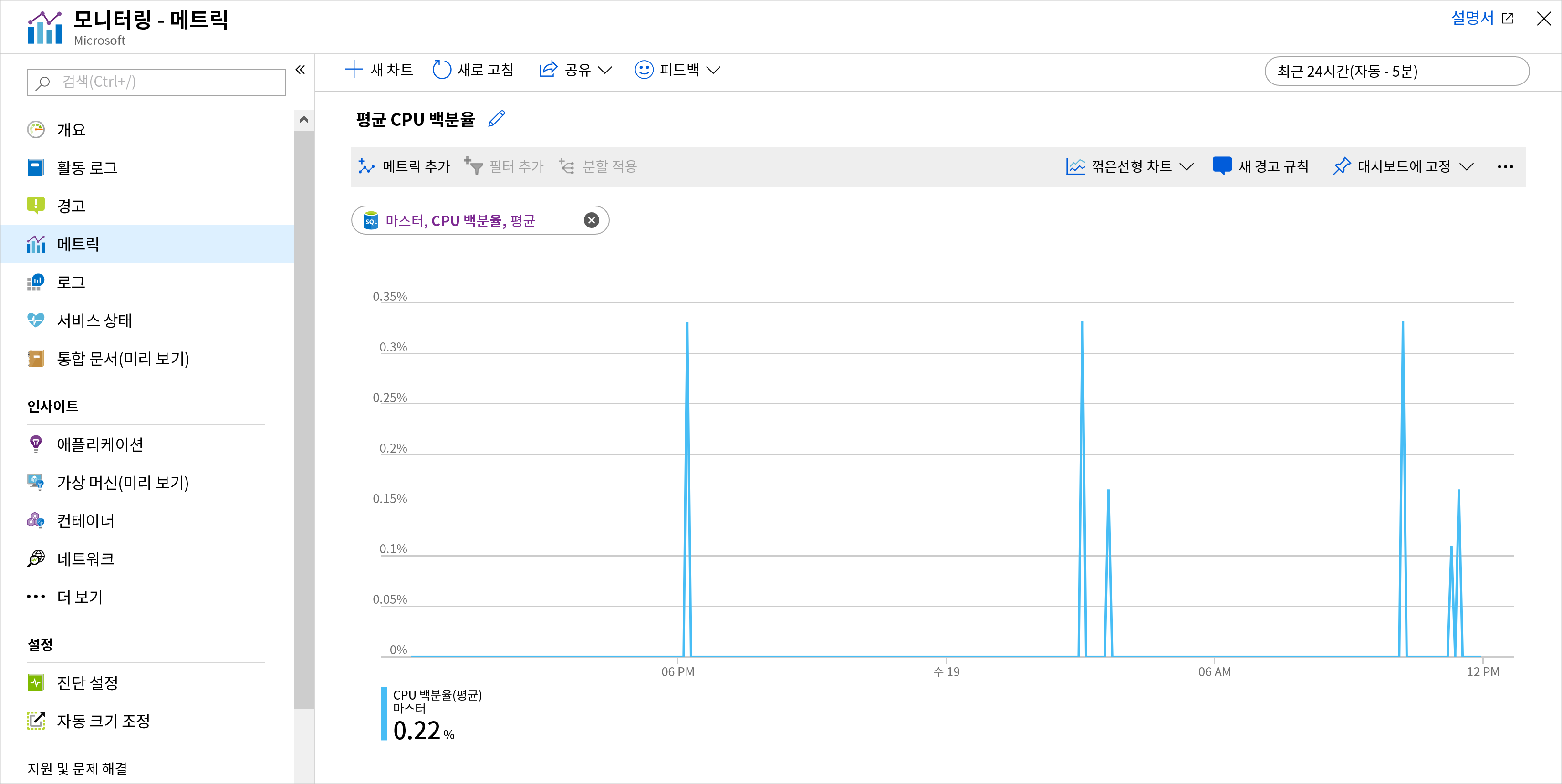This screenshot has width=1562, height=784.
Task: Click the 0.22% legend value
Action: [x=424, y=731]
